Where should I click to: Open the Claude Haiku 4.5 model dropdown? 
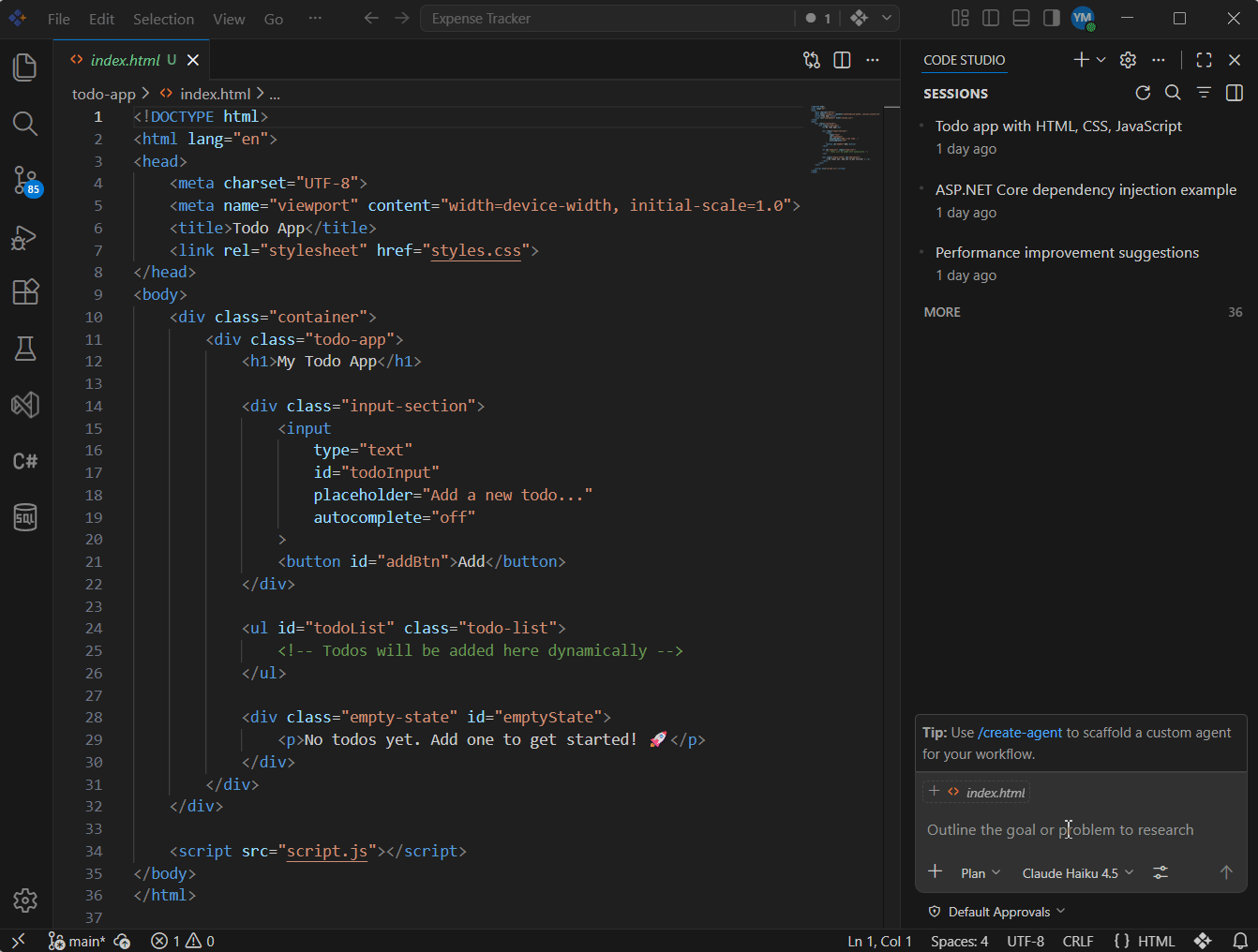(1078, 873)
